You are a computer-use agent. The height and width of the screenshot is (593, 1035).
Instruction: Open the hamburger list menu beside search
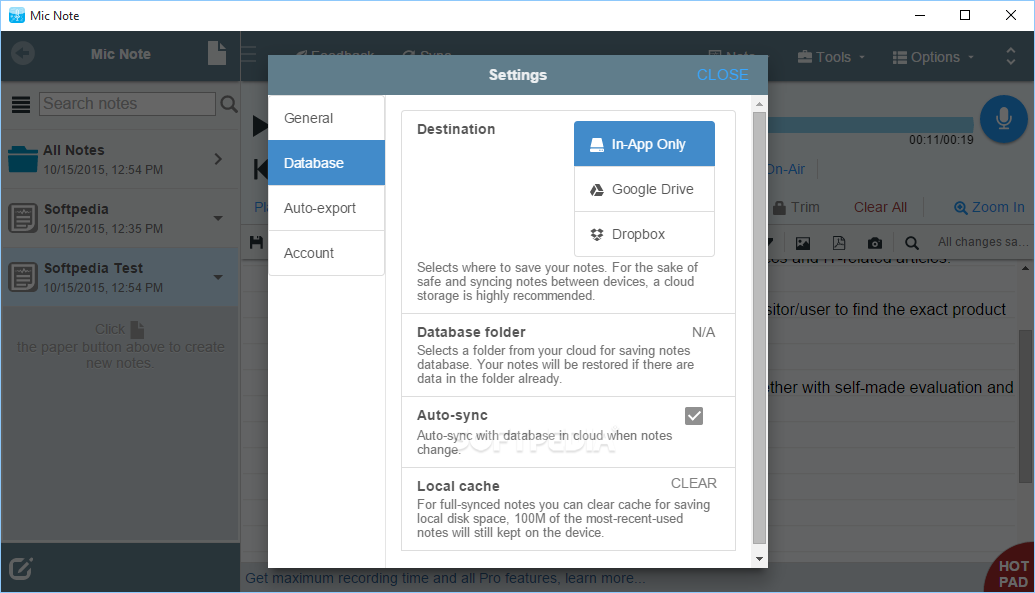click(x=21, y=104)
